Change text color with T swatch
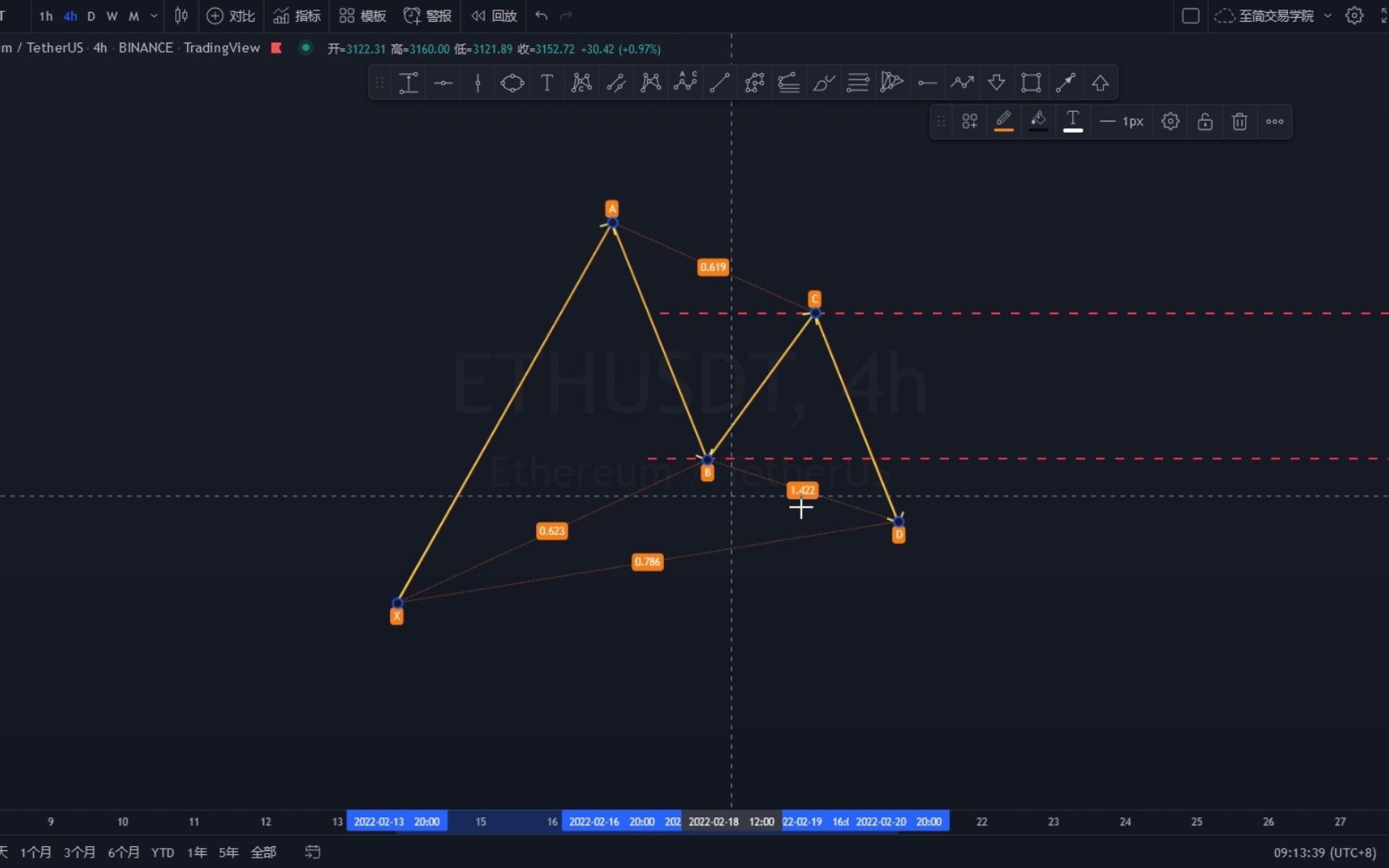The image size is (1389, 868). coord(1073,121)
